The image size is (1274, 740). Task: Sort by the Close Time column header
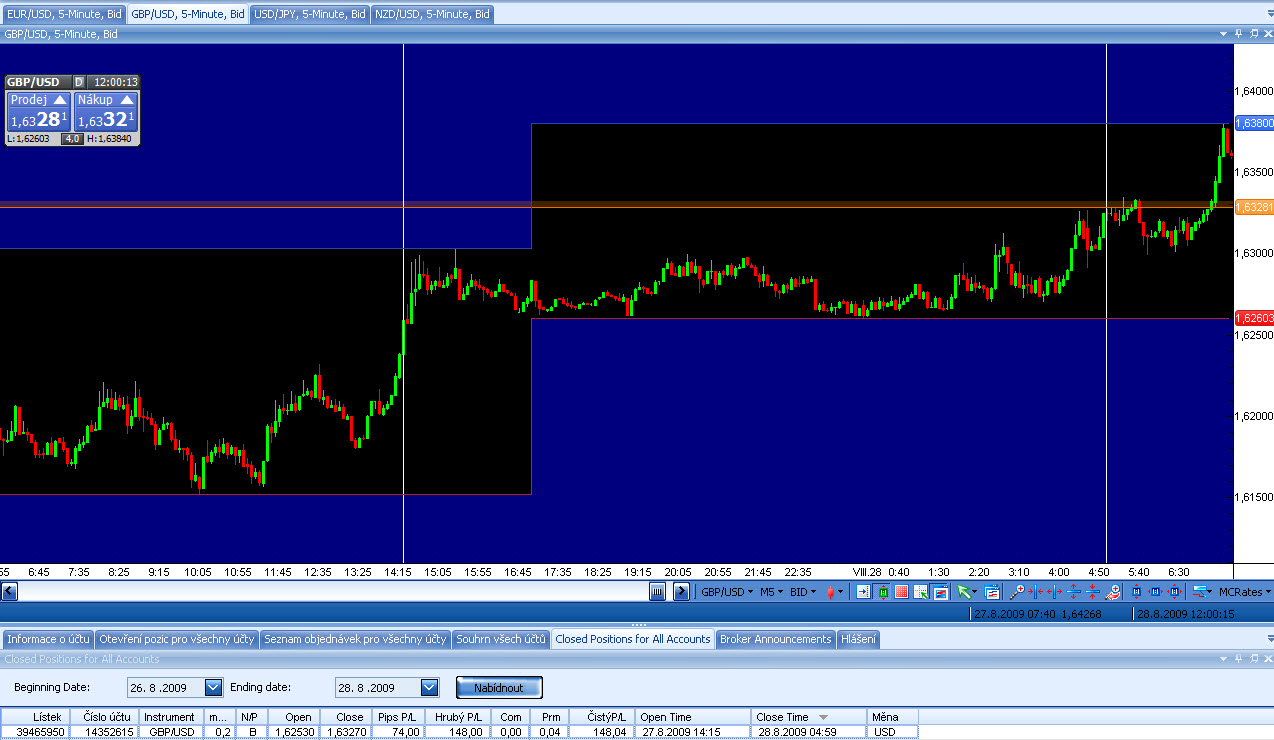[x=809, y=717]
